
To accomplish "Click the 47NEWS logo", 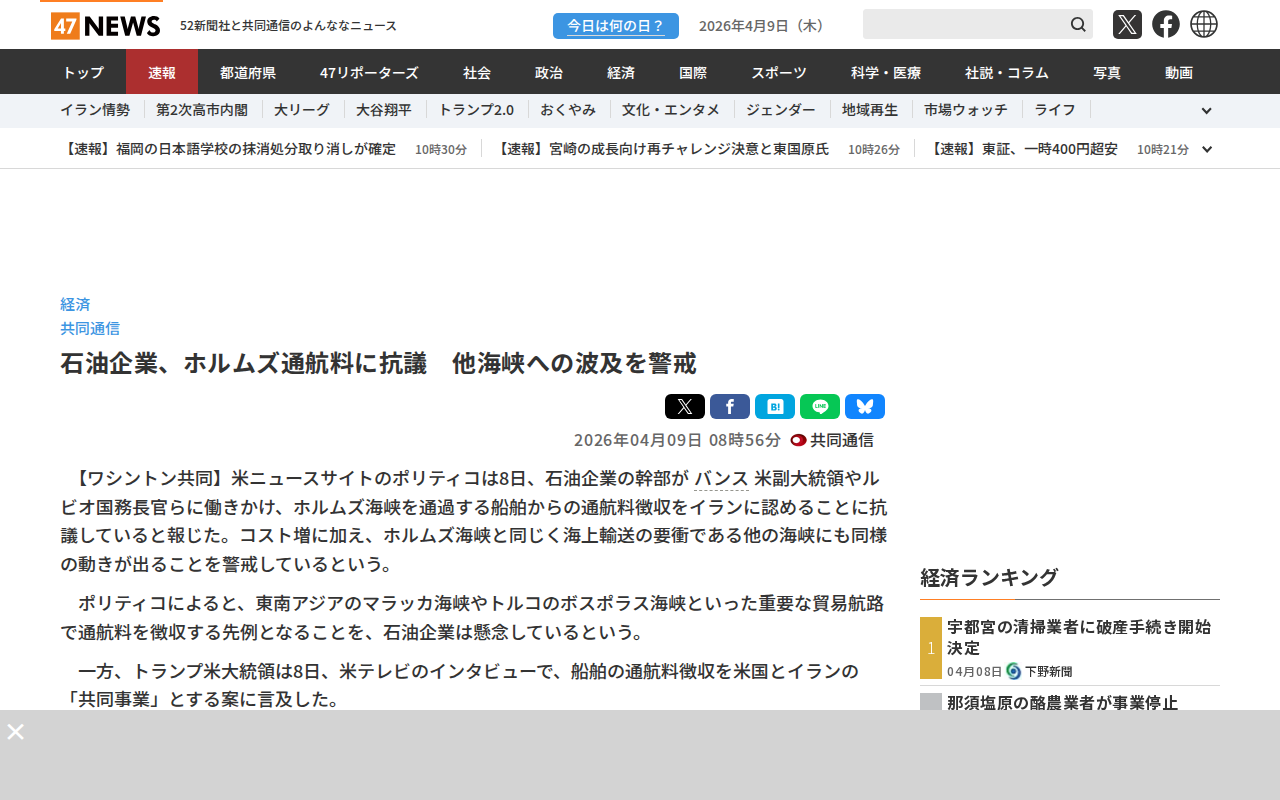I will (105, 25).
